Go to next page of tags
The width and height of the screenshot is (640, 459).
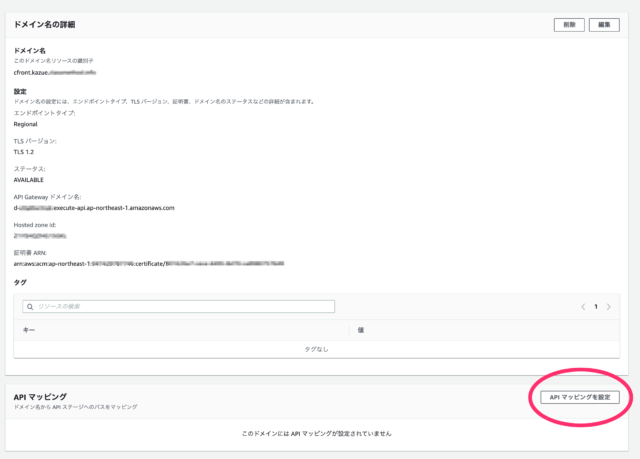pyautogui.click(x=609, y=307)
